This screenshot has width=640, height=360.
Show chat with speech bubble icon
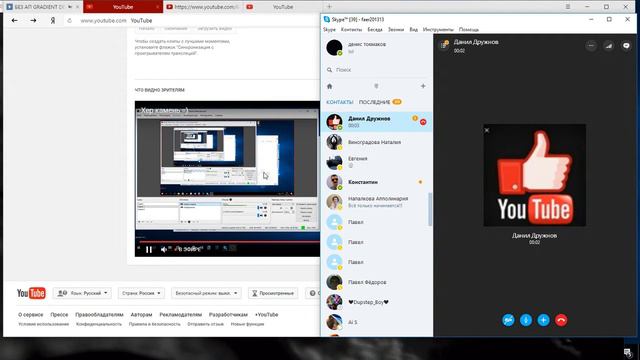coord(626,46)
